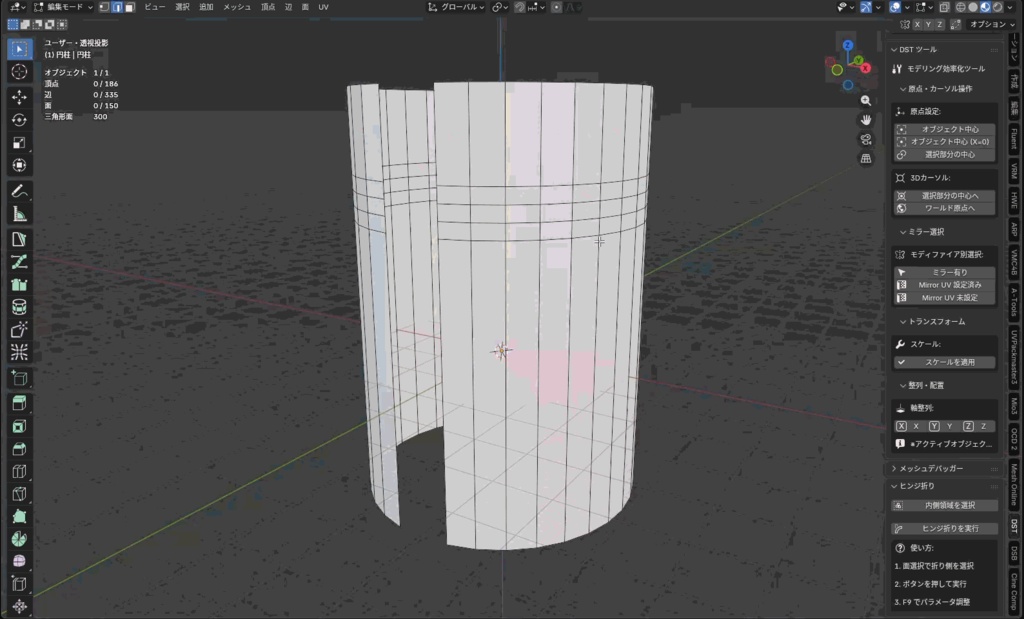1024x619 pixels.
Task: Select the Move tool in the left toolbar
Action: pyautogui.click(x=18, y=96)
